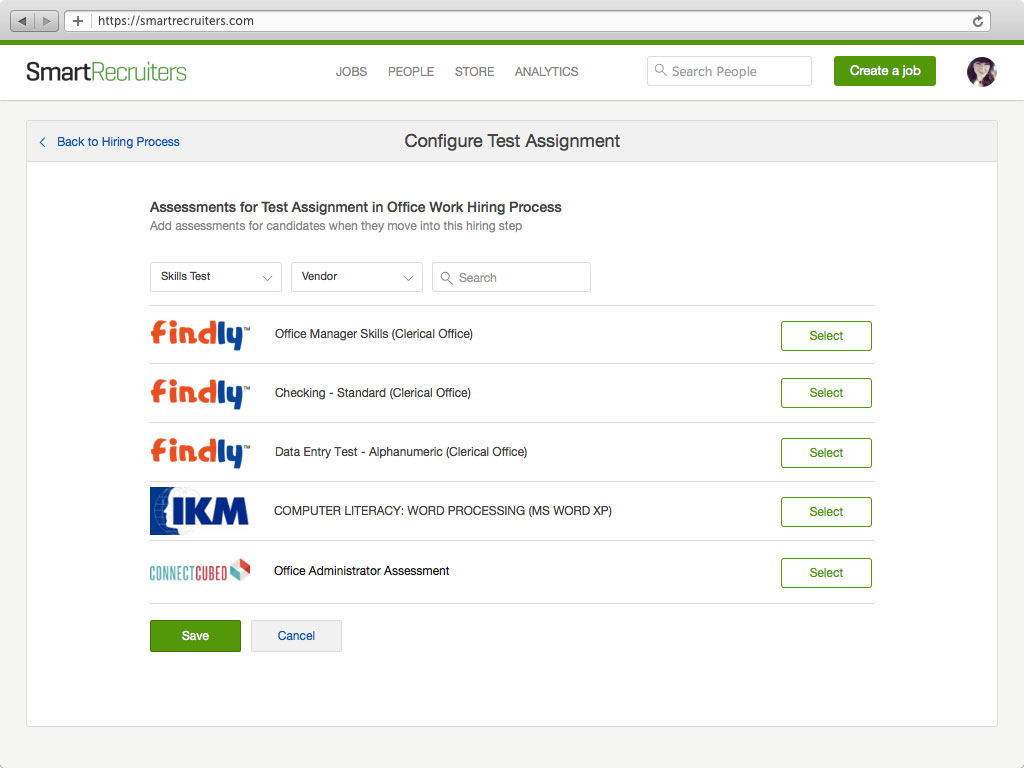Select the Data Entry Test assessment
The width and height of the screenshot is (1024, 768).
(x=825, y=453)
